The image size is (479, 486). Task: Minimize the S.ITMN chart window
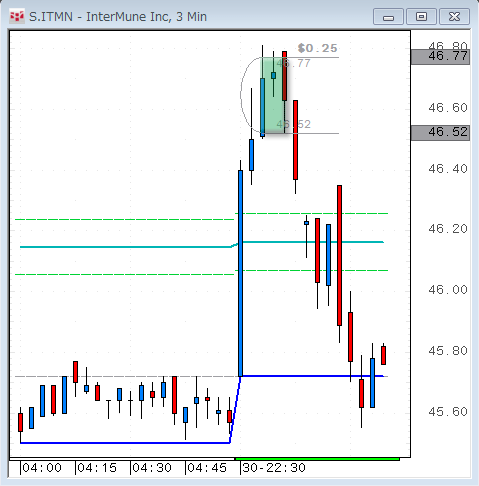(x=388, y=17)
